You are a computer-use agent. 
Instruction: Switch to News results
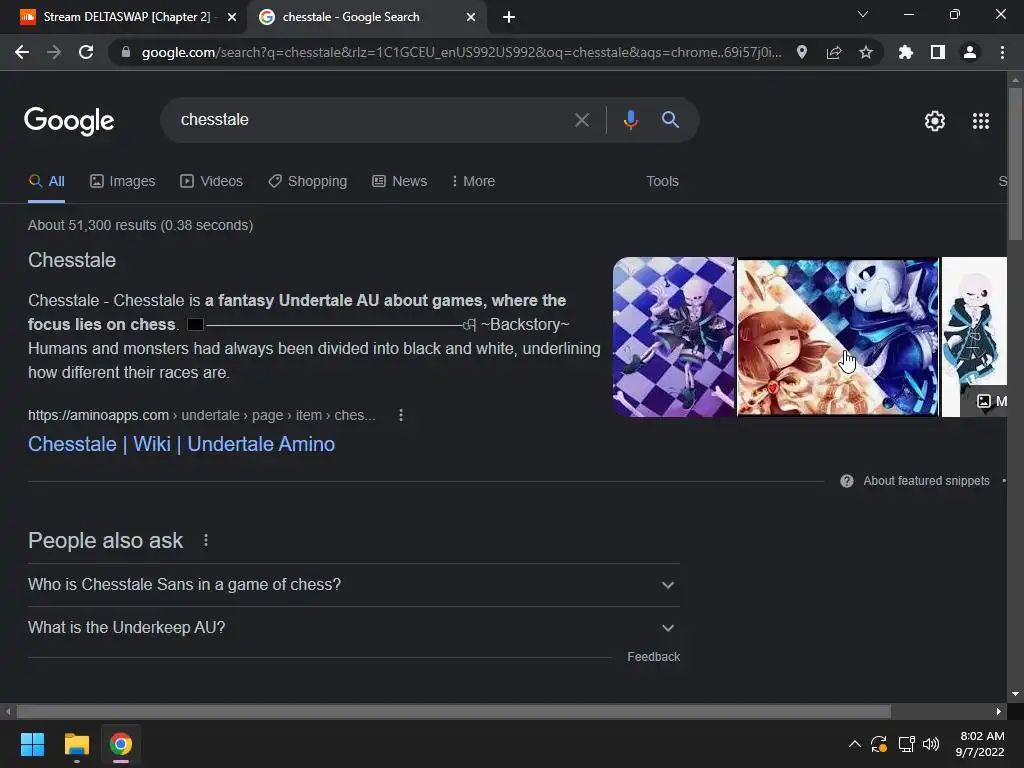(400, 181)
